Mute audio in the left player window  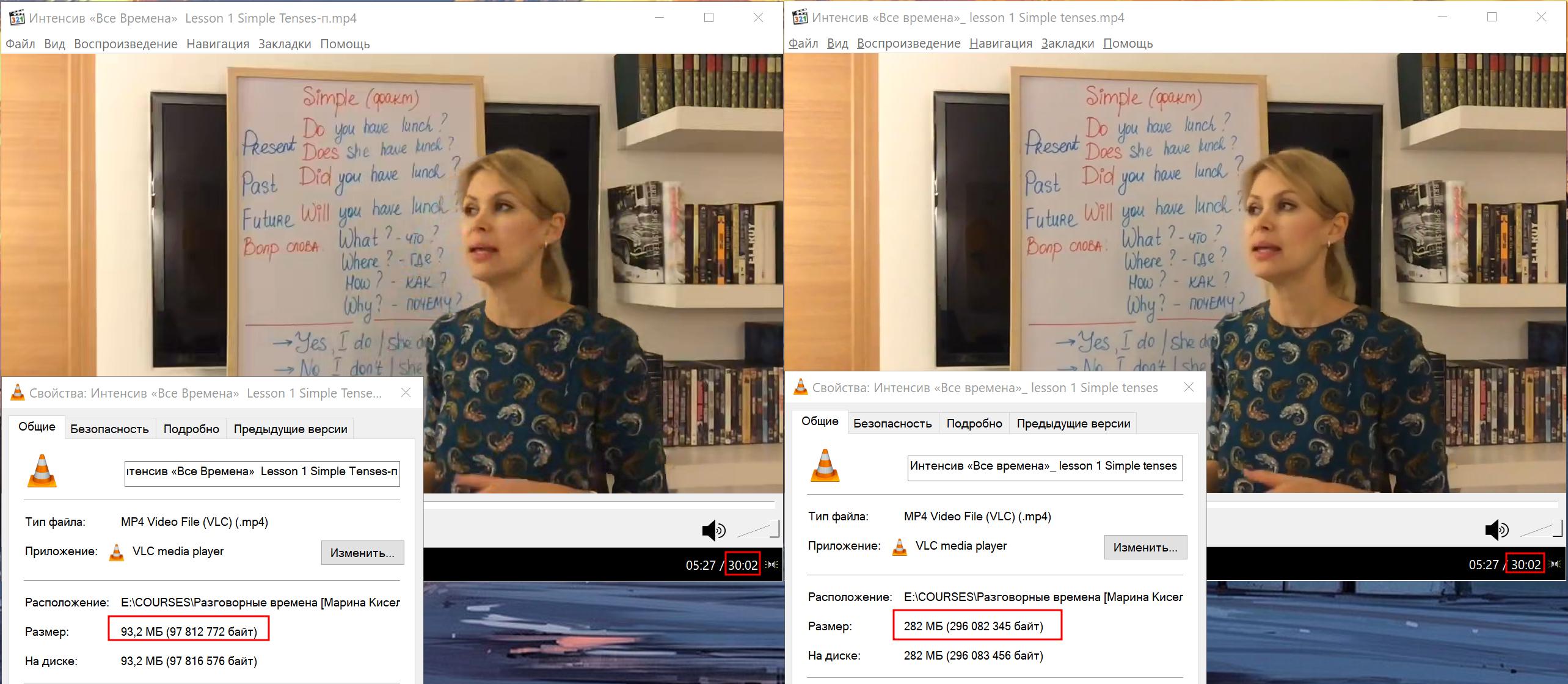(x=712, y=530)
